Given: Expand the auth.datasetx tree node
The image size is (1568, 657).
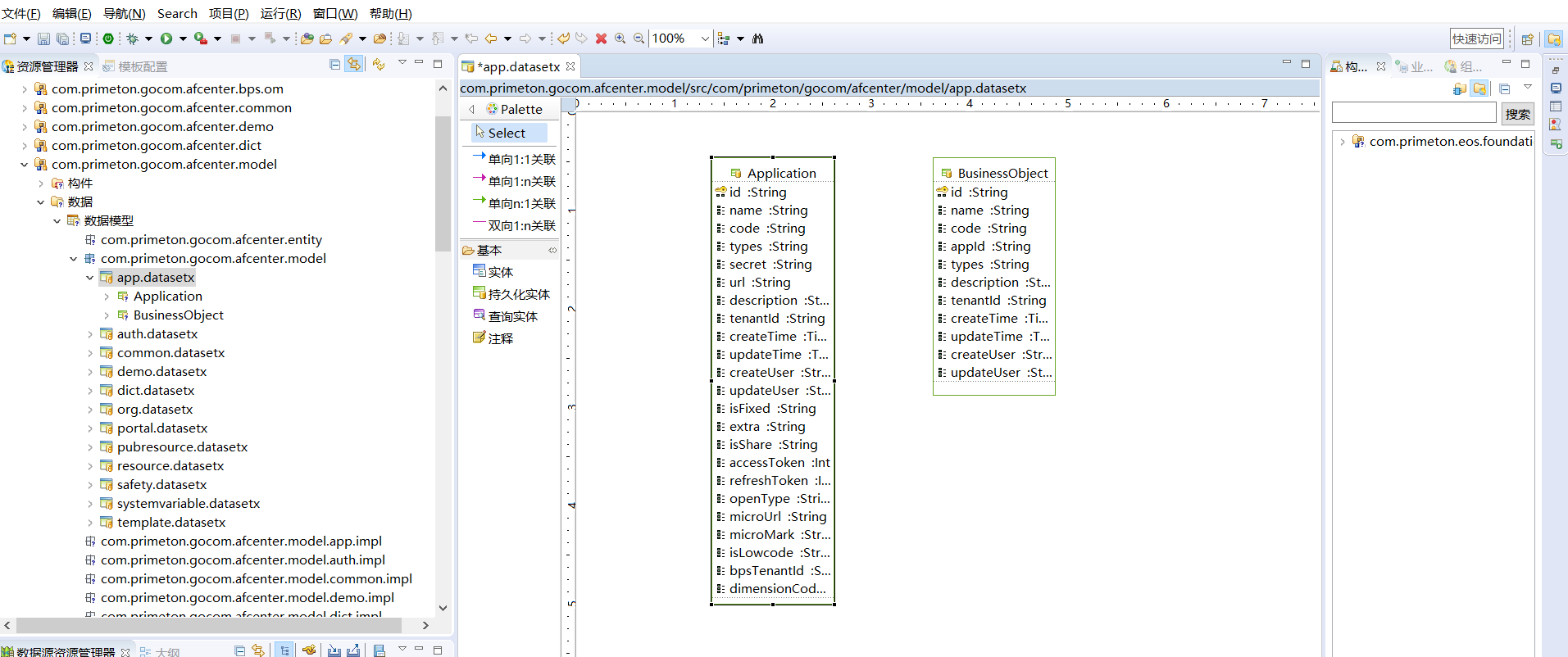Looking at the screenshot, I should tap(89, 334).
